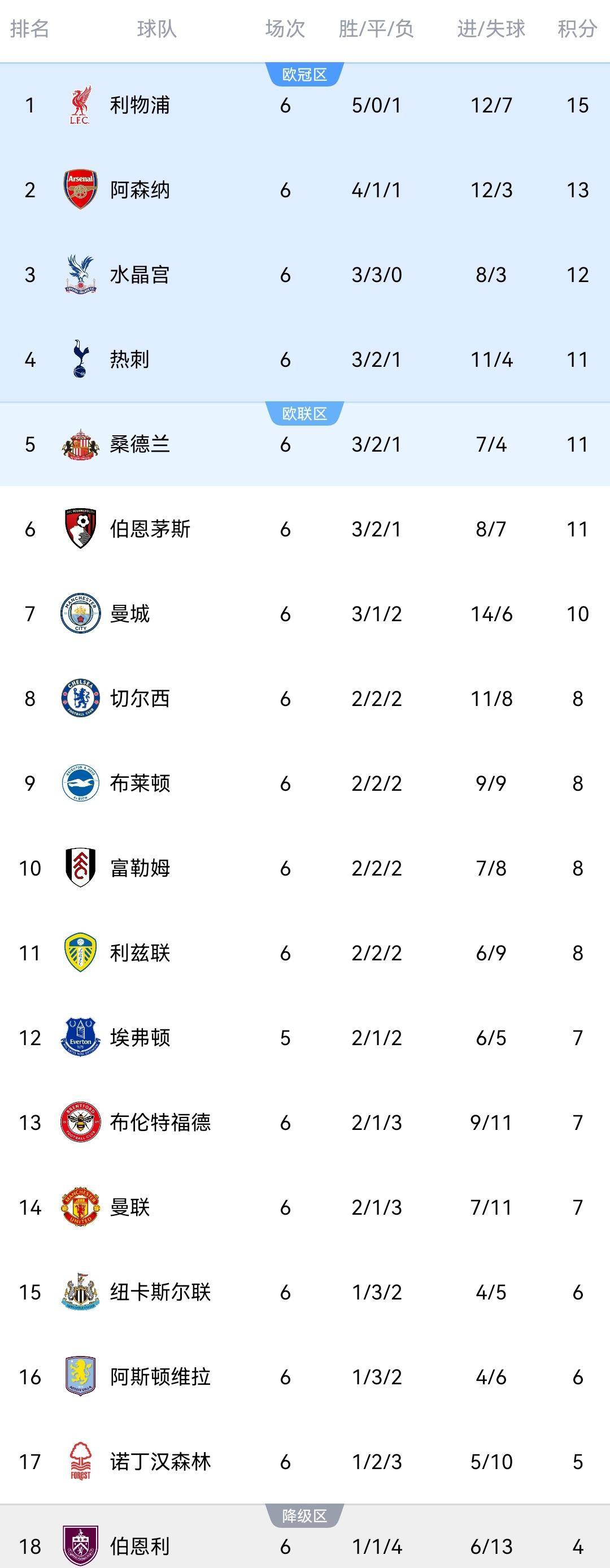
Task: Open the Manchester City badge
Action: point(80,613)
